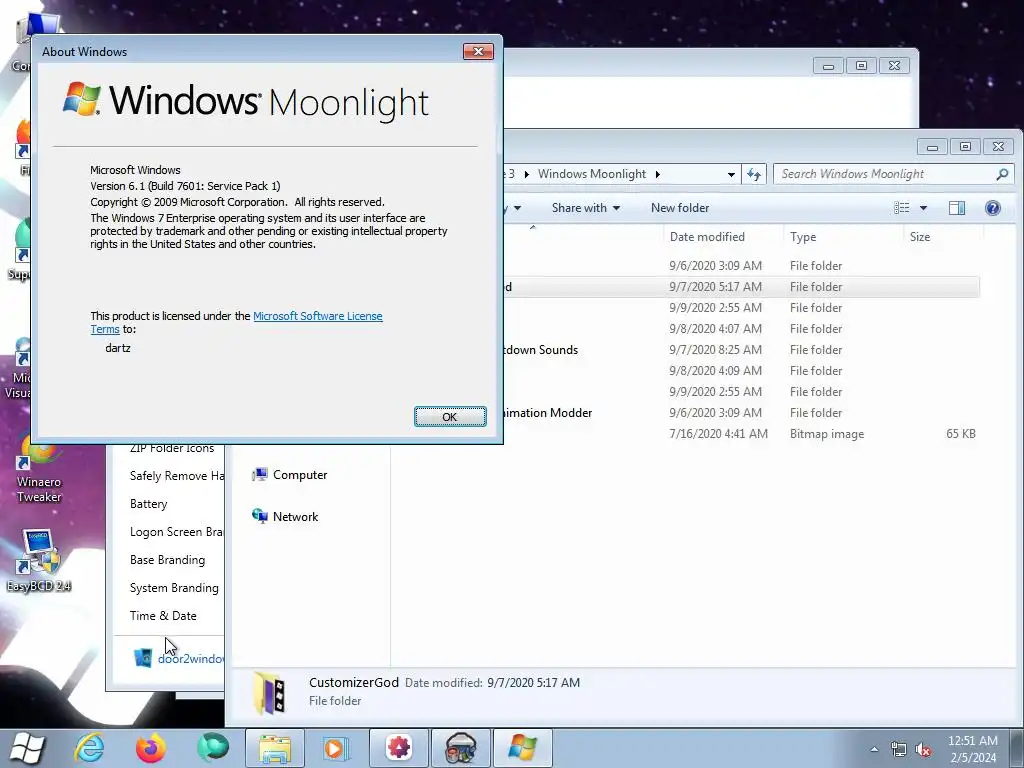Select the row ending in 'imation Modder'
Viewport: 1024px width, 768px height.
(x=741, y=413)
